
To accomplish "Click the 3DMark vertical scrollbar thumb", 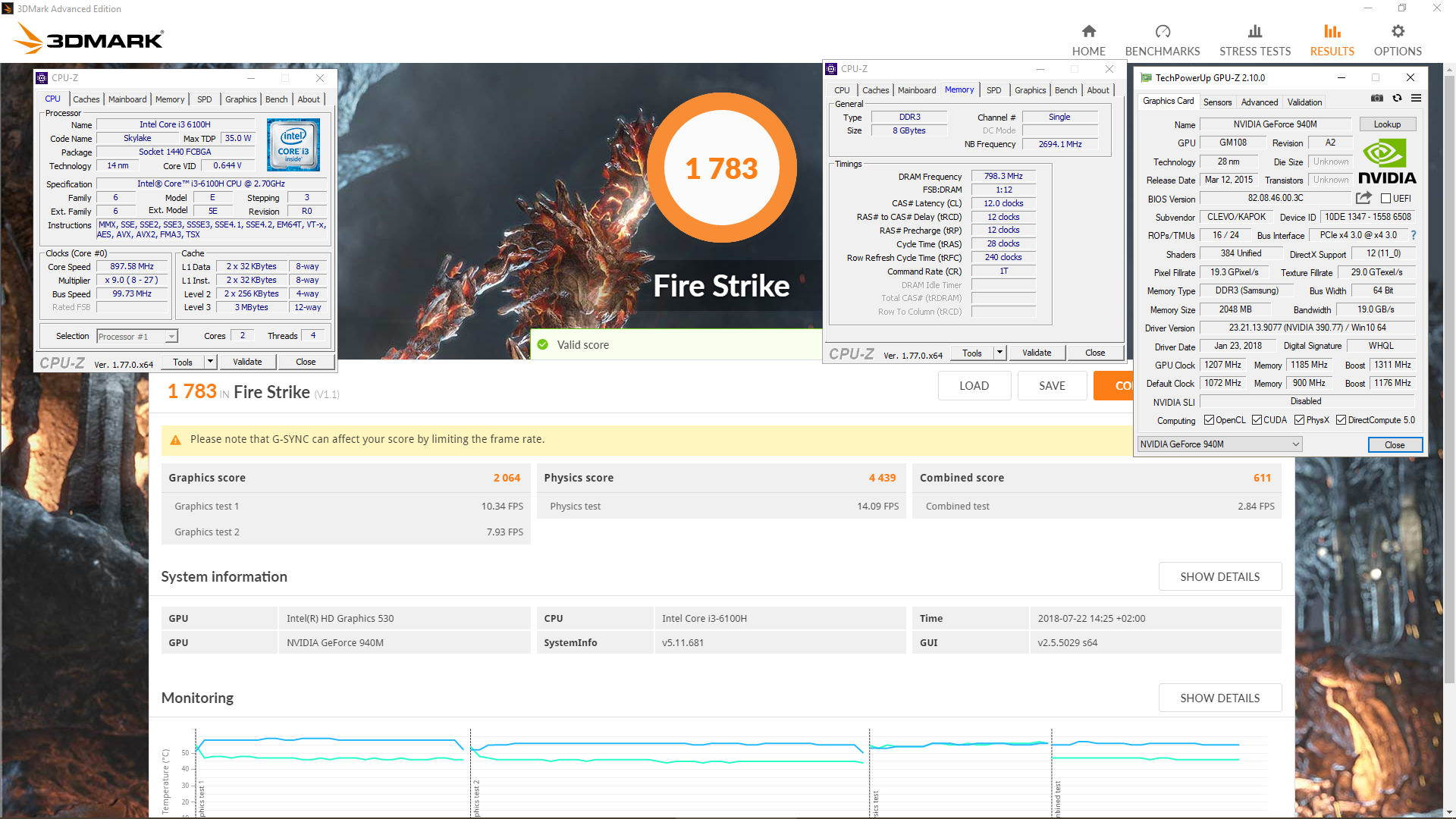I will tap(1449, 379).
